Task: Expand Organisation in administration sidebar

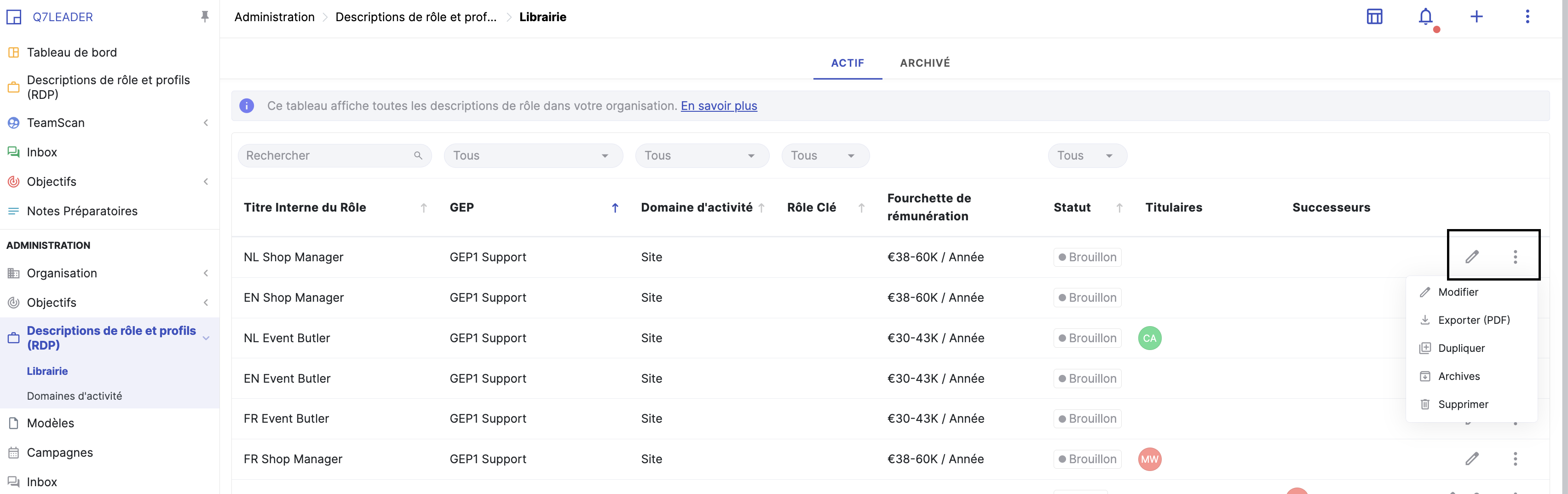Action: [206, 273]
